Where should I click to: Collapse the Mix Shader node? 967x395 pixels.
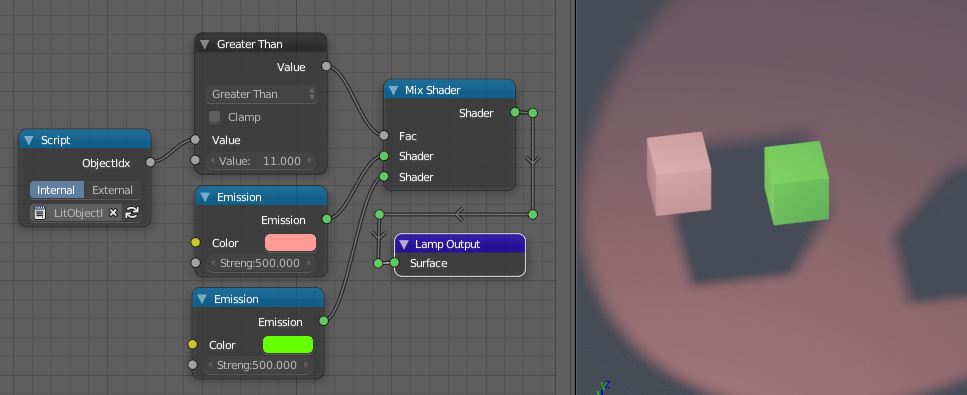pyautogui.click(x=393, y=91)
